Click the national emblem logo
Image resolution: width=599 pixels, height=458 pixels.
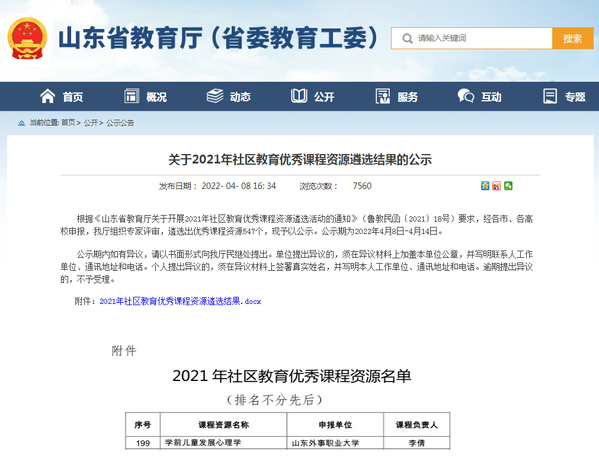pos(27,38)
